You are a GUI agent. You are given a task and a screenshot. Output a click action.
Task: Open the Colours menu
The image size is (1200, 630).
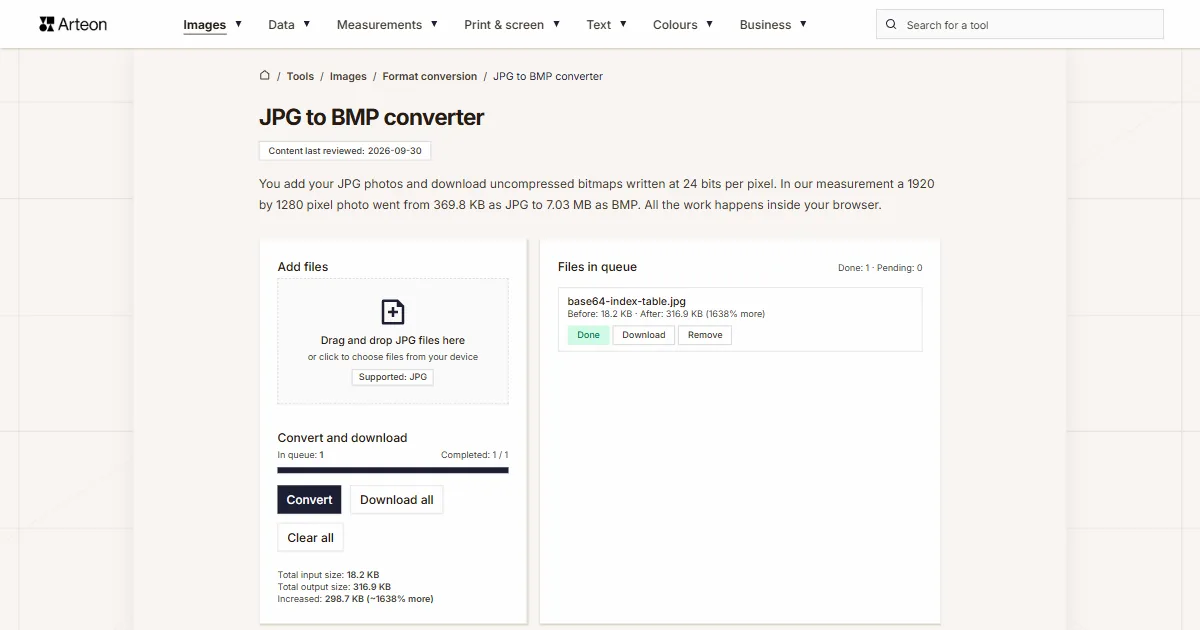[x=675, y=25]
